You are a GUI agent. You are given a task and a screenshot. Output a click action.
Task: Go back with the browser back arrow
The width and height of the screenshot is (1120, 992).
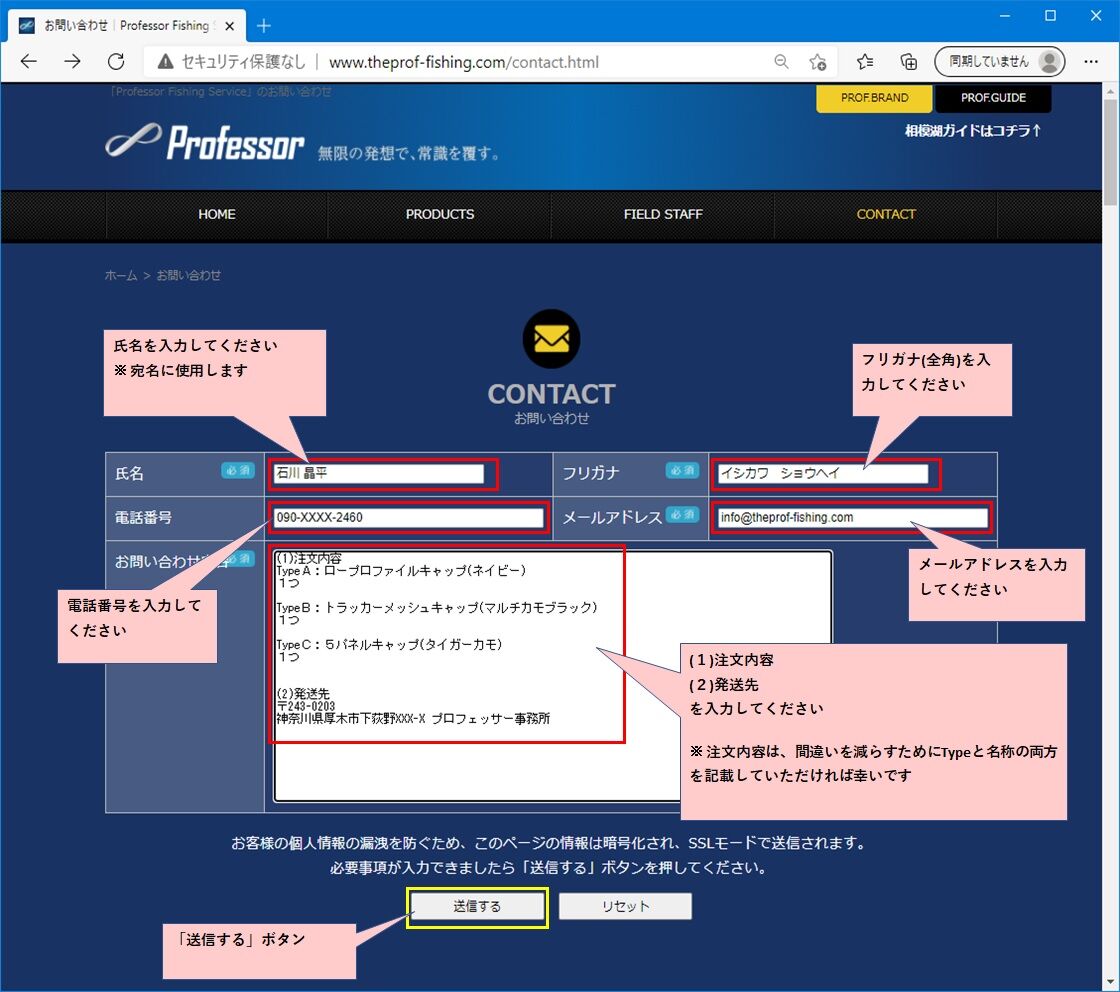pyautogui.click(x=29, y=61)
